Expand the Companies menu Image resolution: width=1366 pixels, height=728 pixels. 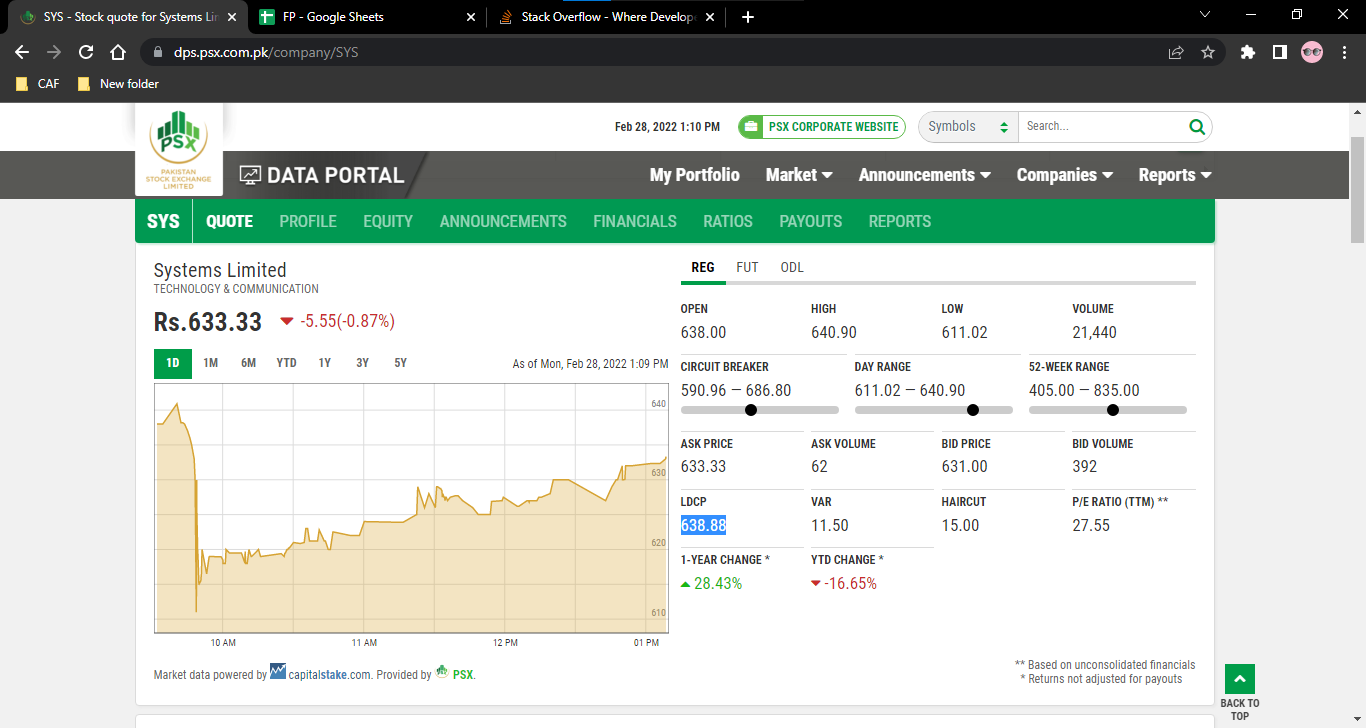coord(1065,175)
